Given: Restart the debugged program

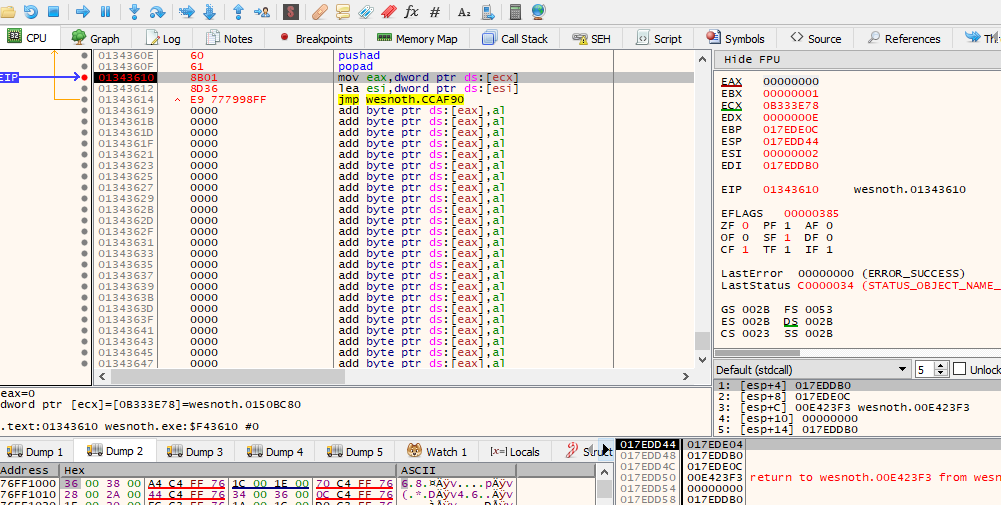Looking at the screenshot, I should 31,11.
